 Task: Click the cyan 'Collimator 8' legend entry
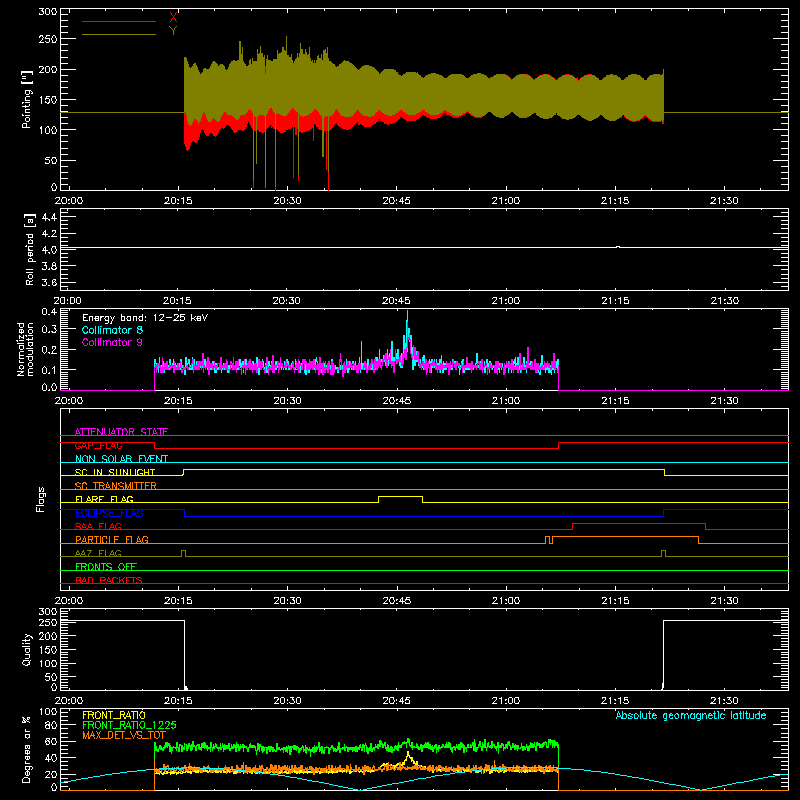coord(112,330)
